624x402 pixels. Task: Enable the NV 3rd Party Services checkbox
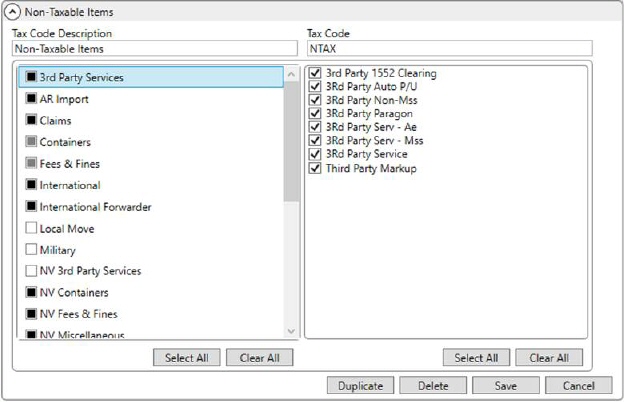(x=32, y=271)
